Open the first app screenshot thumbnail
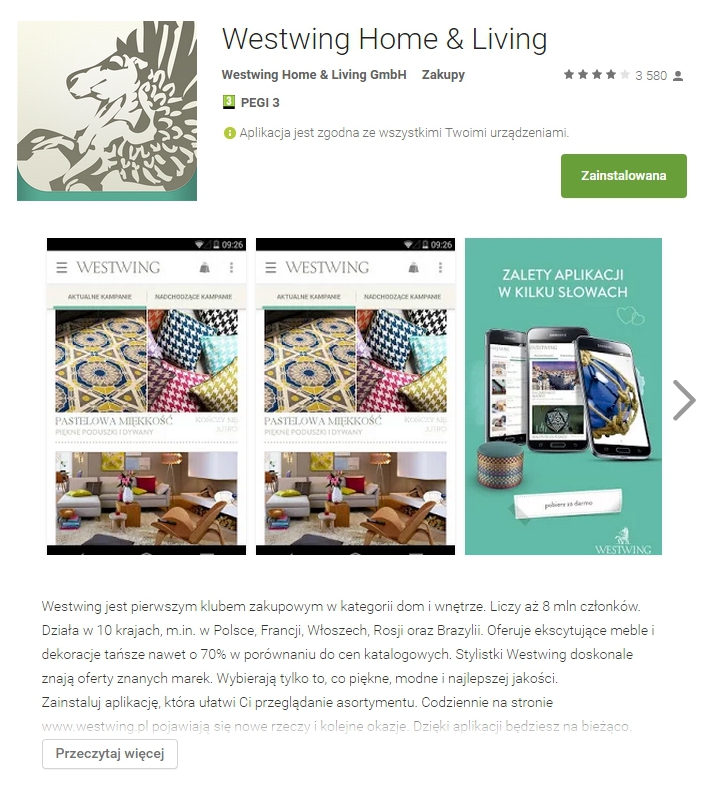The width and height of the screenshot is (702, 796). point(146,396)
